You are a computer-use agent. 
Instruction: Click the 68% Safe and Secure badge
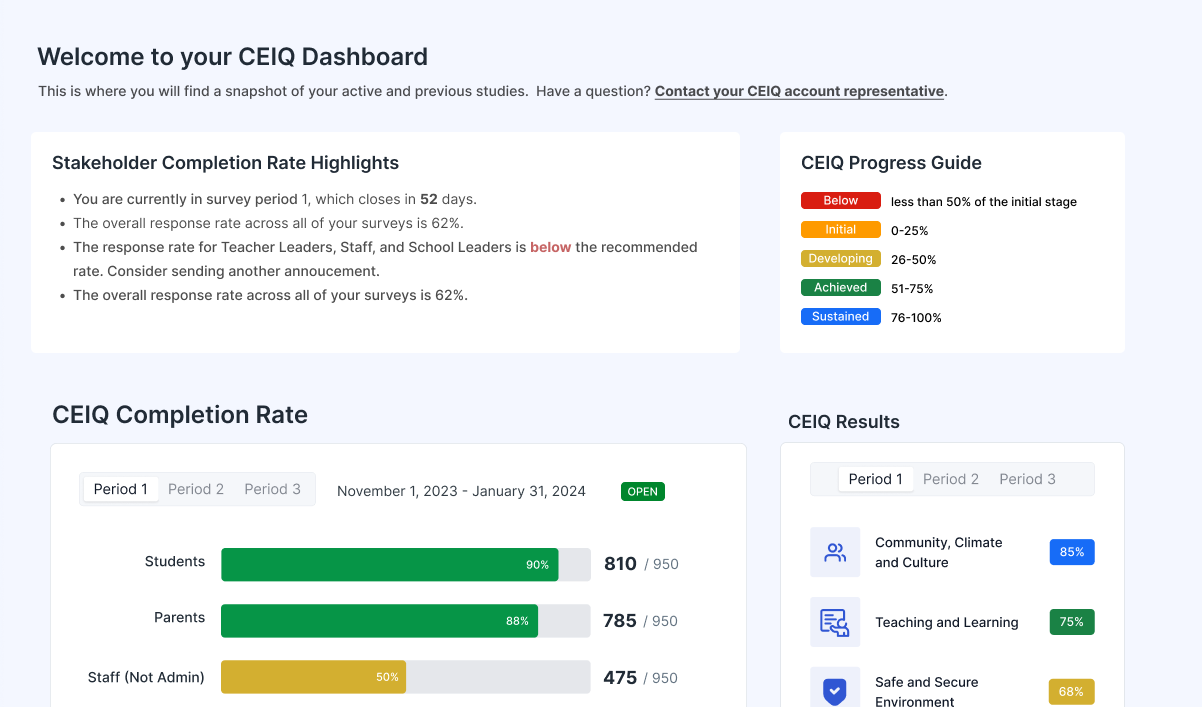(1071, 691)
